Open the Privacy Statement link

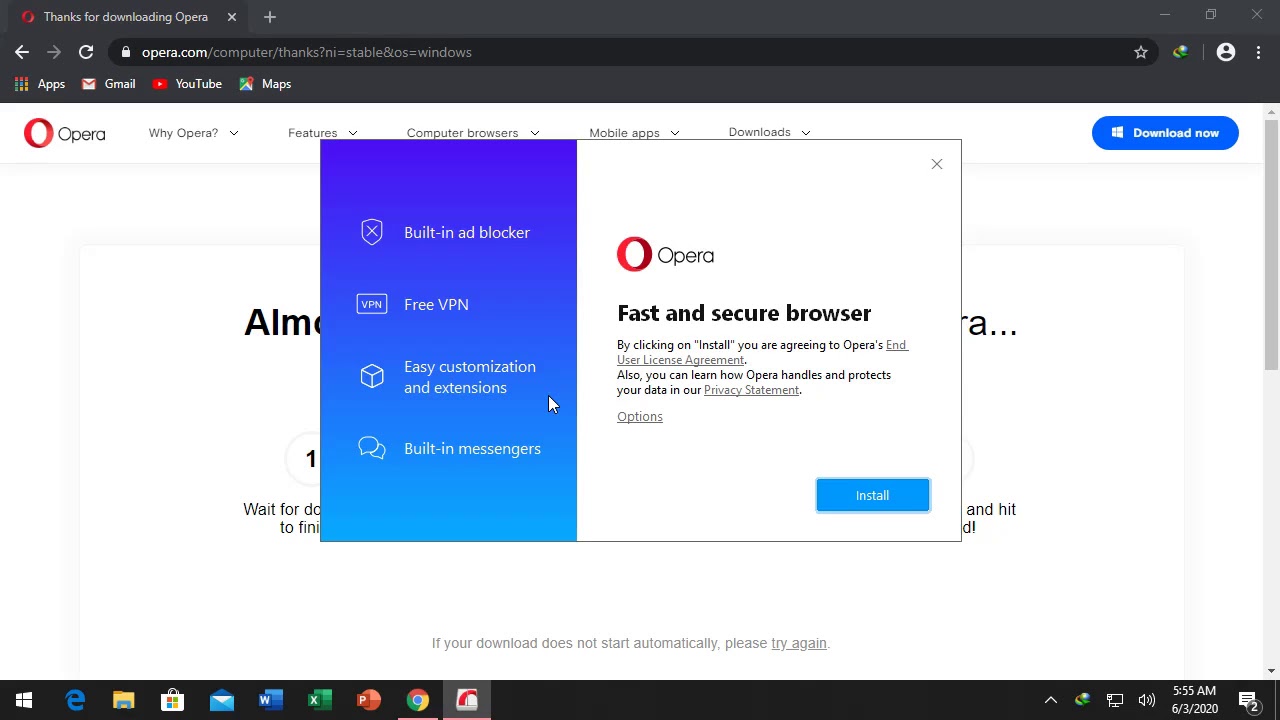pos(751,390)
